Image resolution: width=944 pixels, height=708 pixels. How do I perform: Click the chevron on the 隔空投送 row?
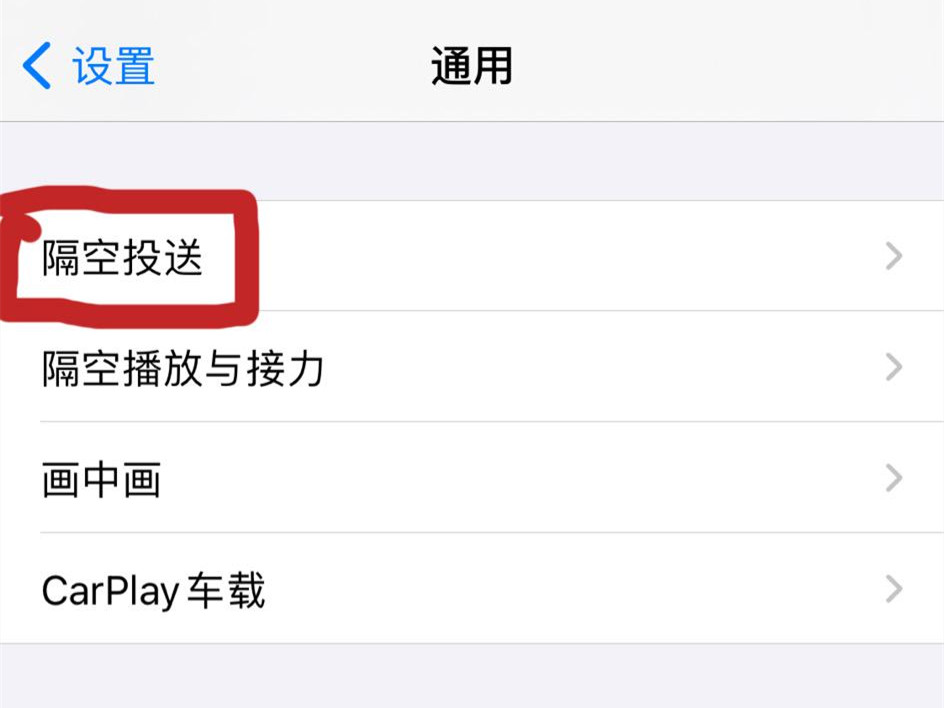point(894,256)
